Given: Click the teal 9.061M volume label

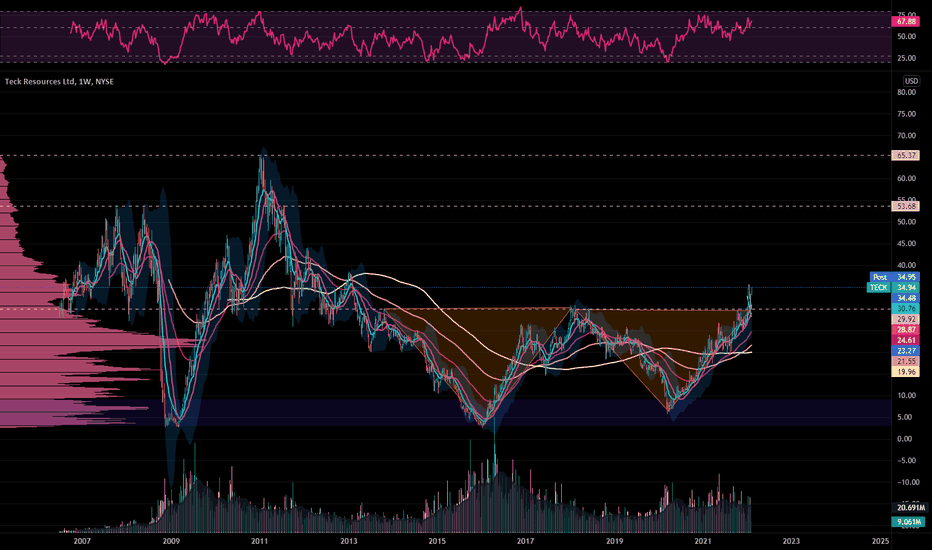Looking at the screenshot, I should (908, 522).
